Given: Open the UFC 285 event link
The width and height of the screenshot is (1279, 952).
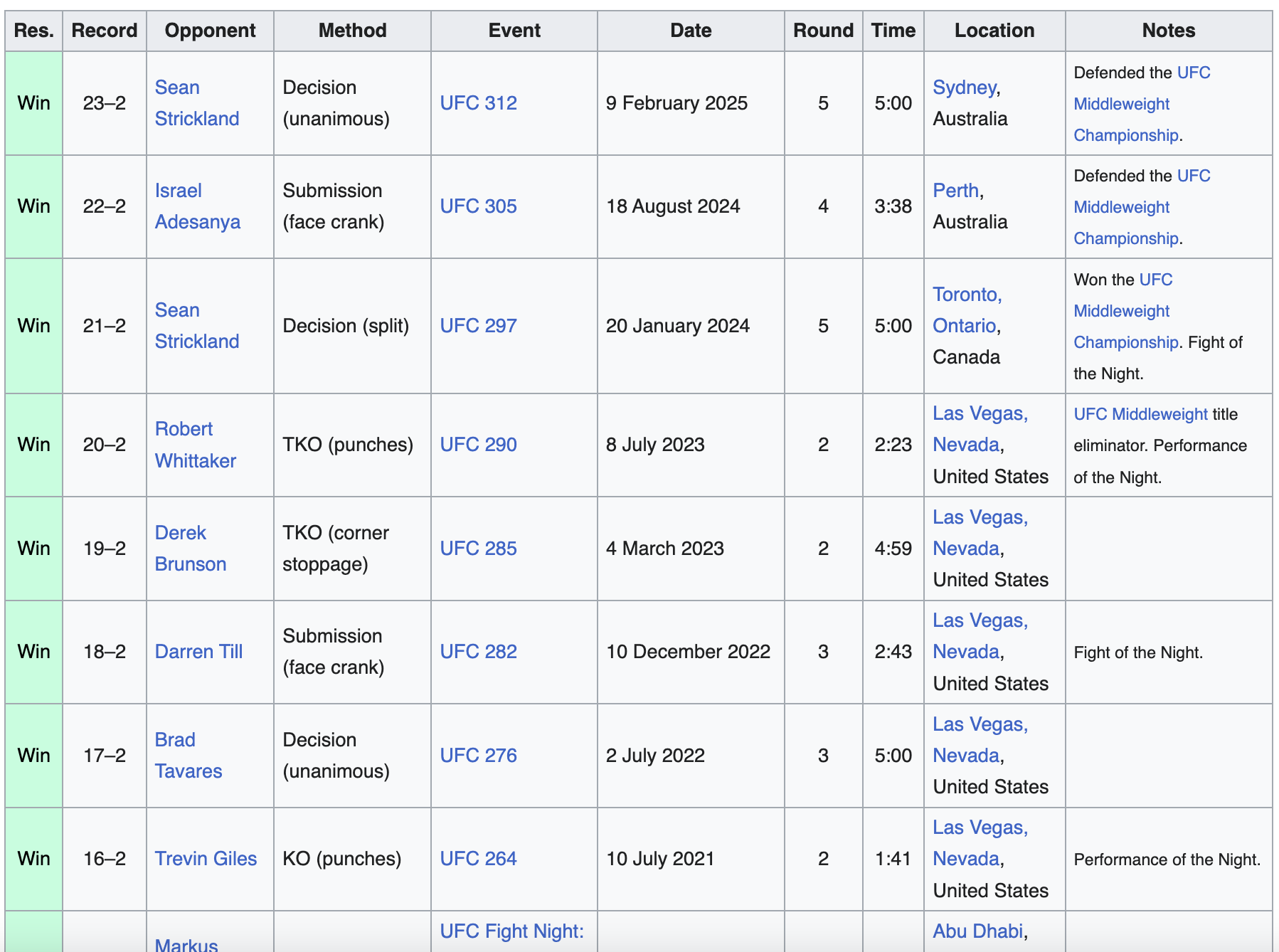Looking at the screenshot, I should pos(479,549).
